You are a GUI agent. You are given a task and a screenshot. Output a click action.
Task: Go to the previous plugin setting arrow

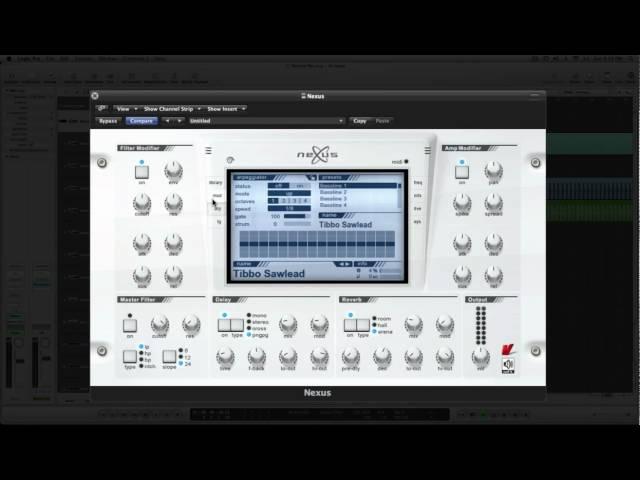coord(167,121)
